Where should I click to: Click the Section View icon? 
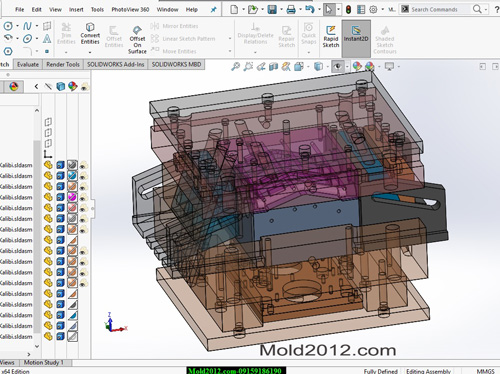tap(273, 67)
